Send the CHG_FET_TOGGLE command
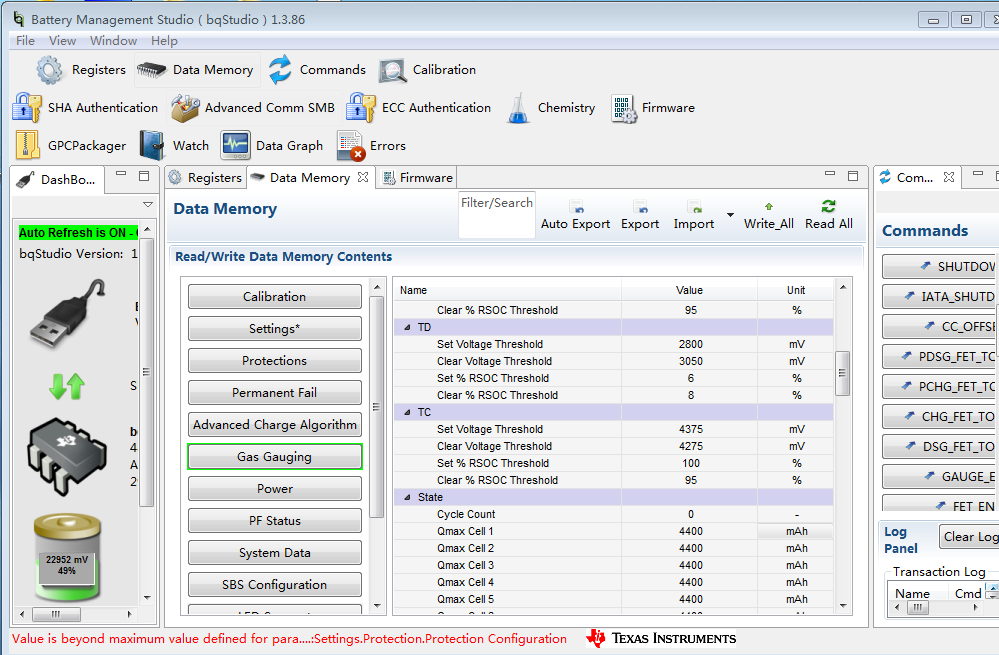This screenshot has width=999, height=655. click(x=940, y=417)
